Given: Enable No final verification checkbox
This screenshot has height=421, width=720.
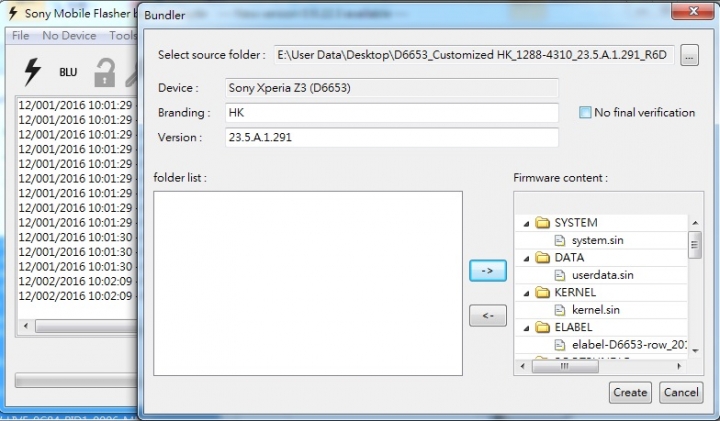Looking at the screenshot, I should click(585, 112).
